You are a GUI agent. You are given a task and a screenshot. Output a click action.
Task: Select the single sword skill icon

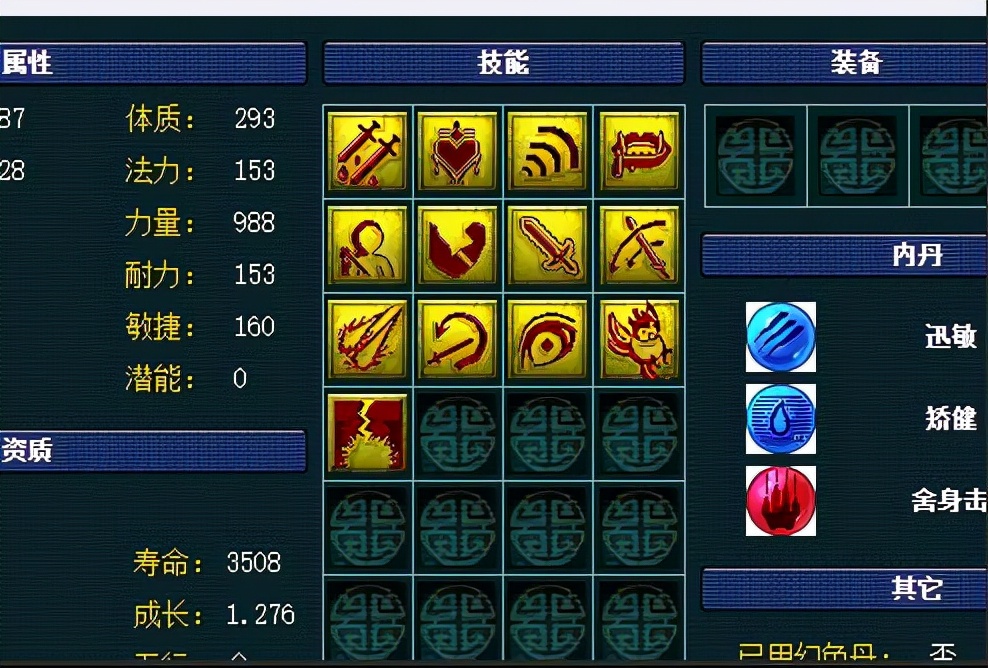pos(548,245)
